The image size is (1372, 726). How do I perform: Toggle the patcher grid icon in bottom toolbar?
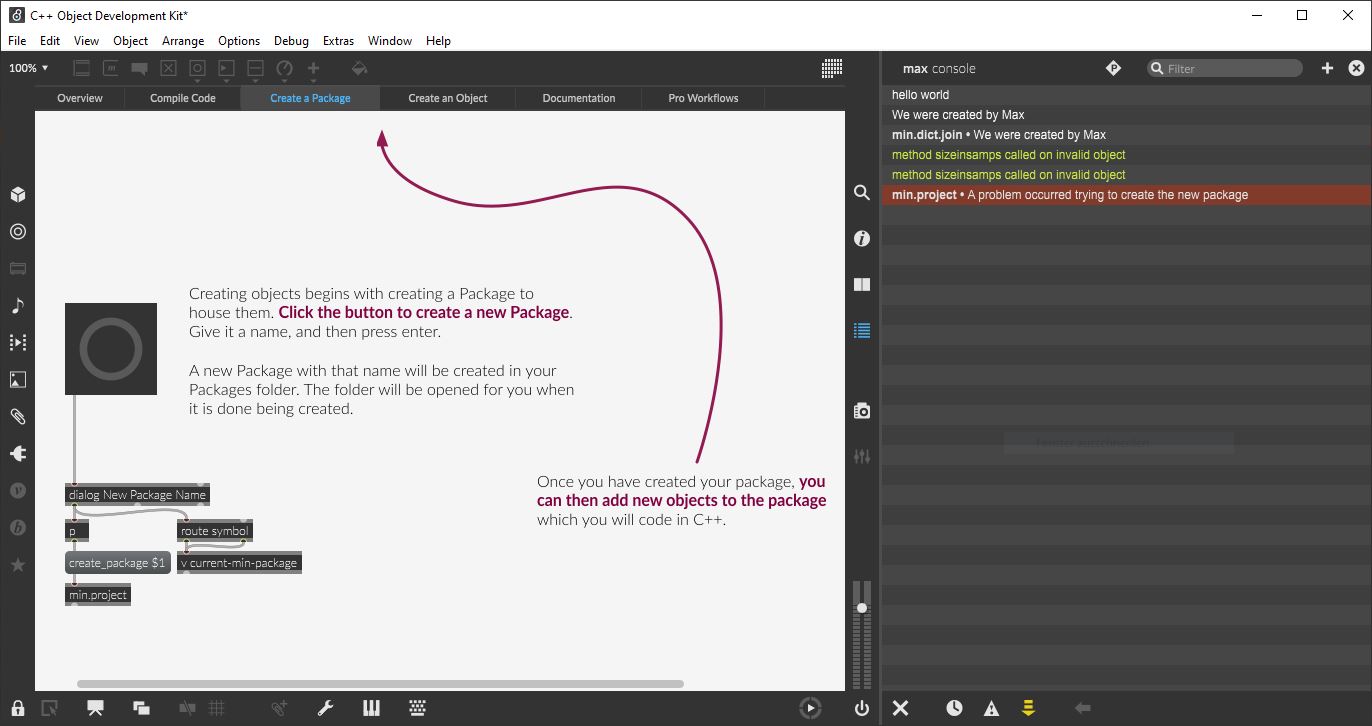pos(216,708)
